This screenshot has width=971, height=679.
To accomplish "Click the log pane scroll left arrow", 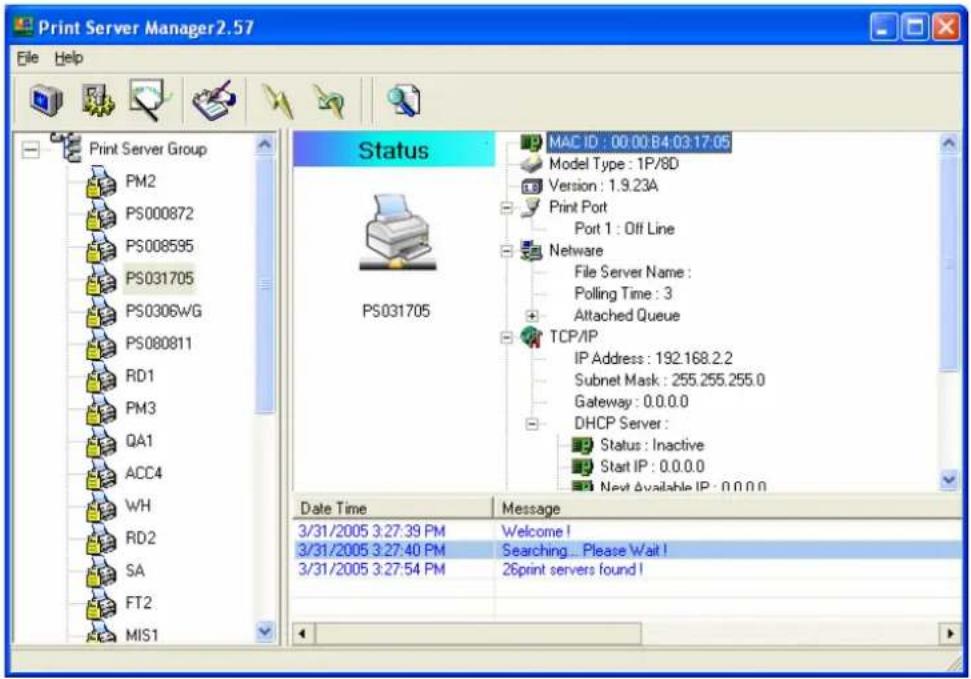I will [303, 634].
